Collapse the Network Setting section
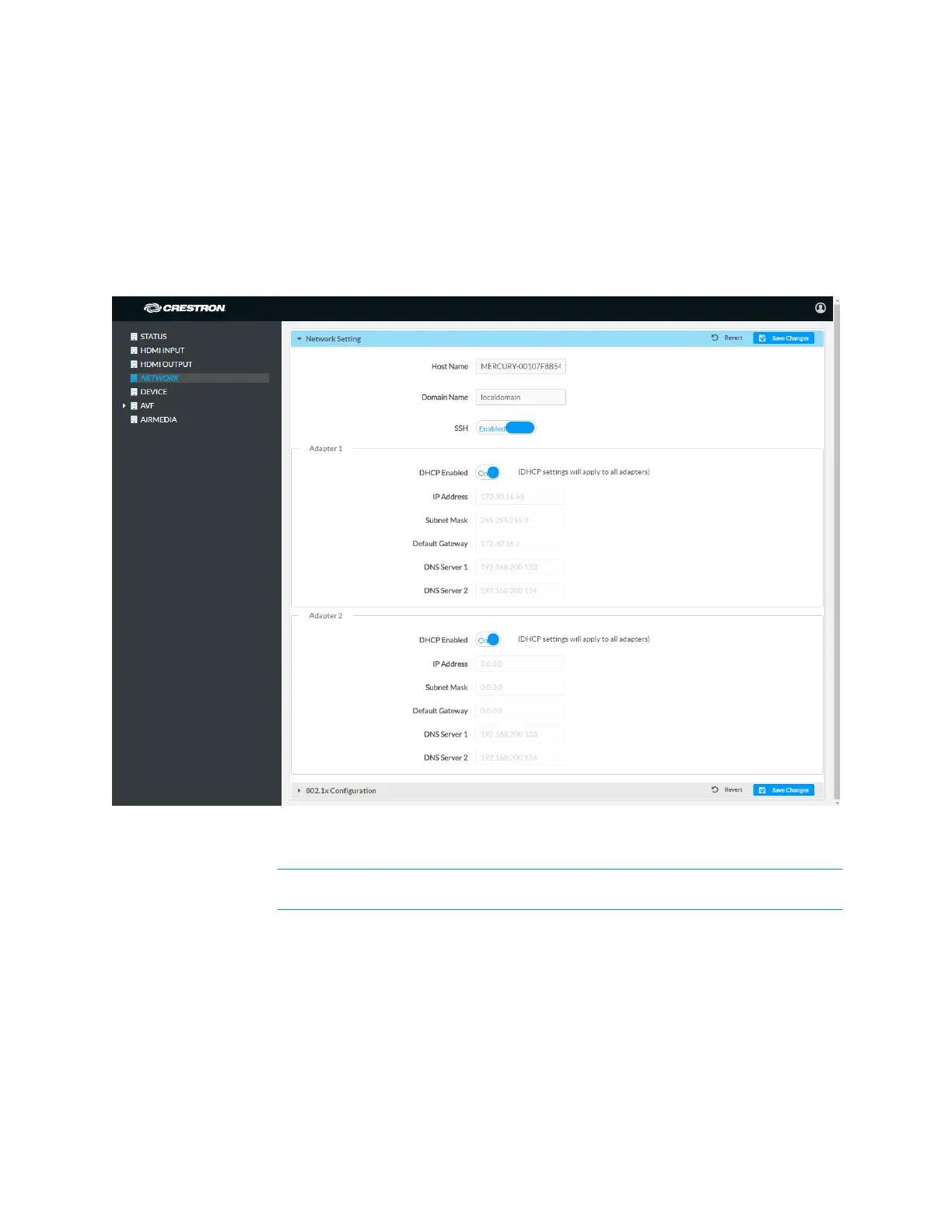 click(x=299, y=339)
